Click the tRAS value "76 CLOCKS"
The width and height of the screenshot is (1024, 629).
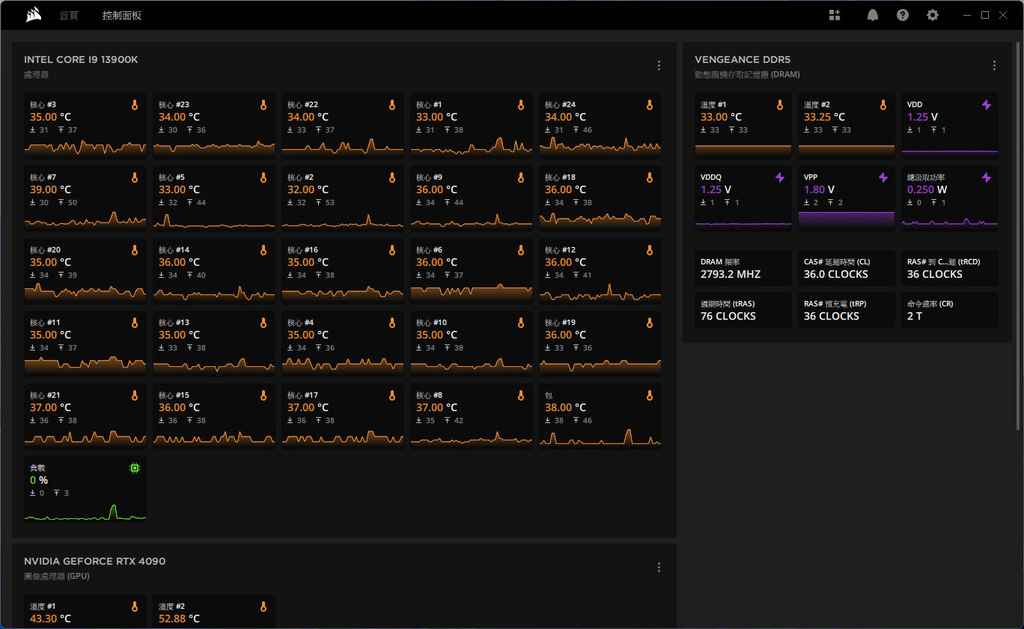[x=728, y=316]
